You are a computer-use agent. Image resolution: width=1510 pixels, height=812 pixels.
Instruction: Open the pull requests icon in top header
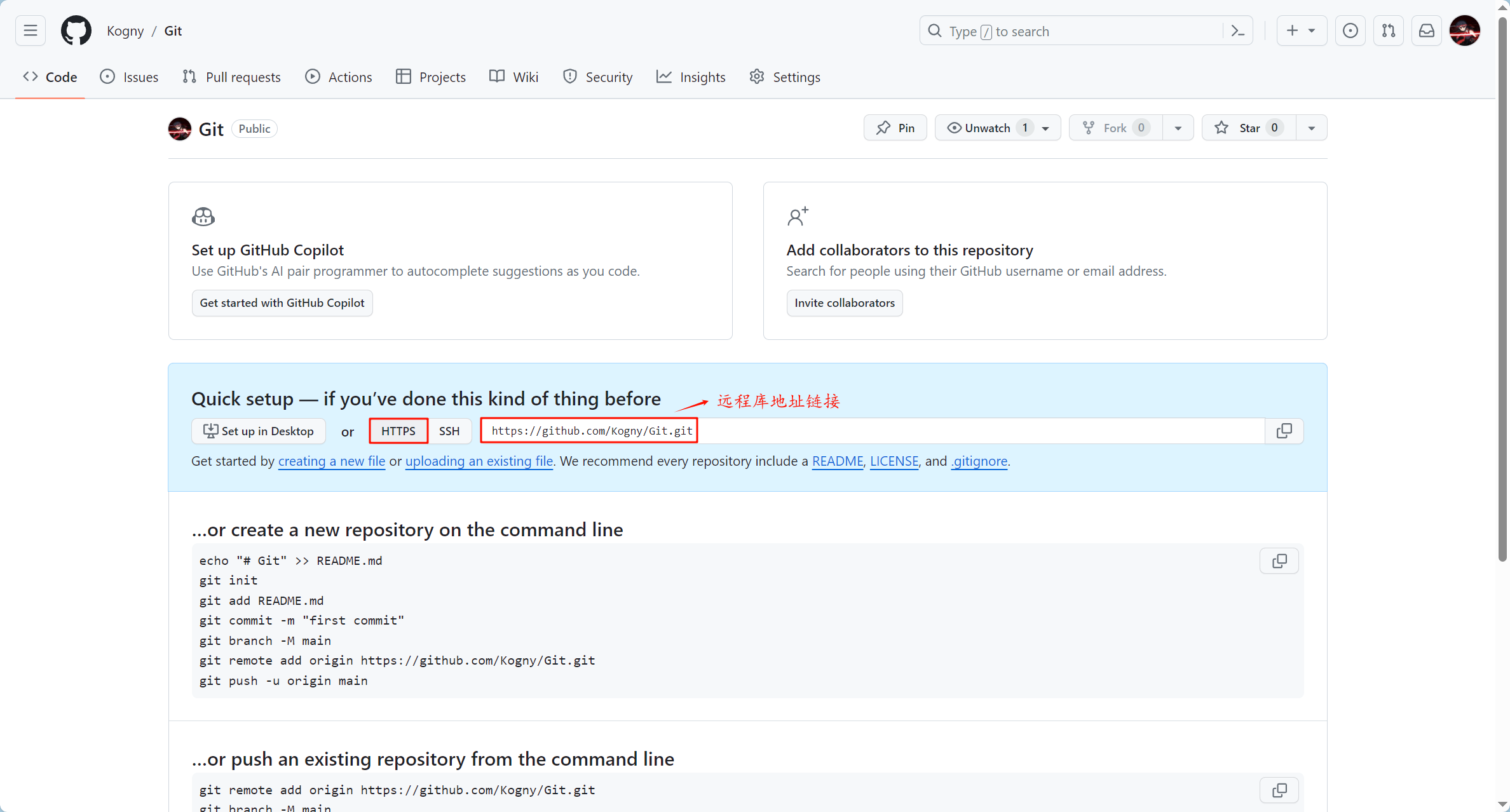1389,30
